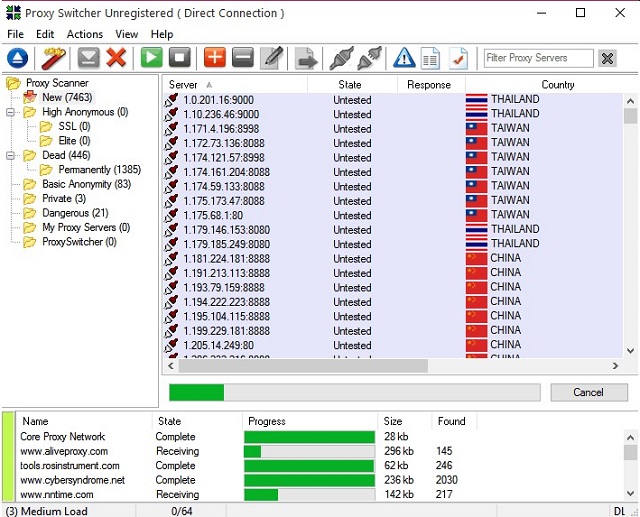
Task: Select proxy row 1.171.4.196:8998
Action: point(393,129)
